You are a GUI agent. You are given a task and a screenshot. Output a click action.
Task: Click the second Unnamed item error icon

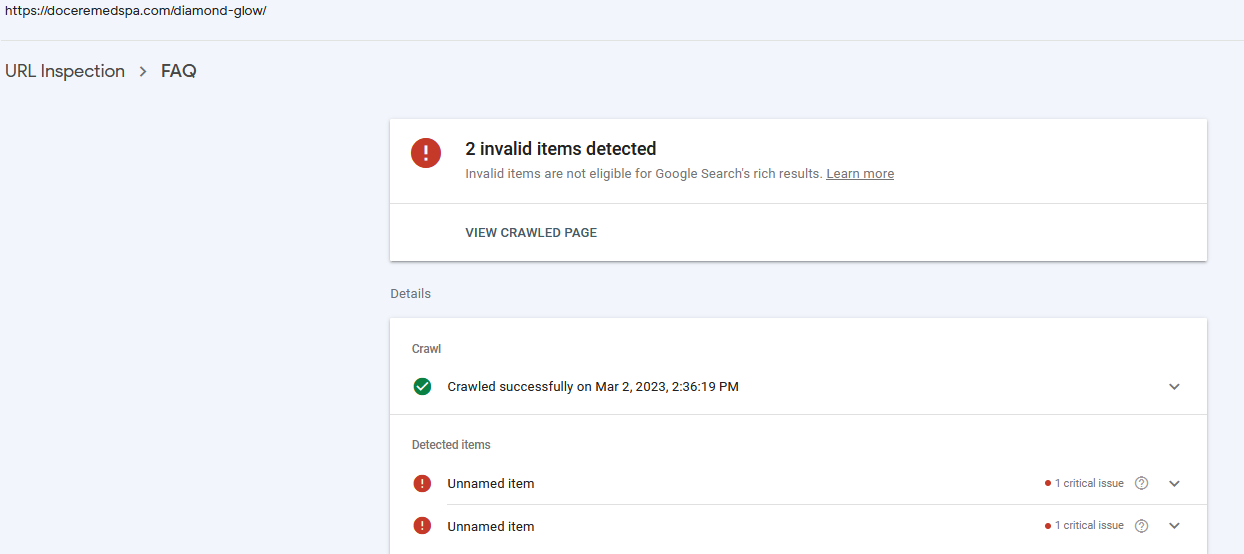[422, 526]
